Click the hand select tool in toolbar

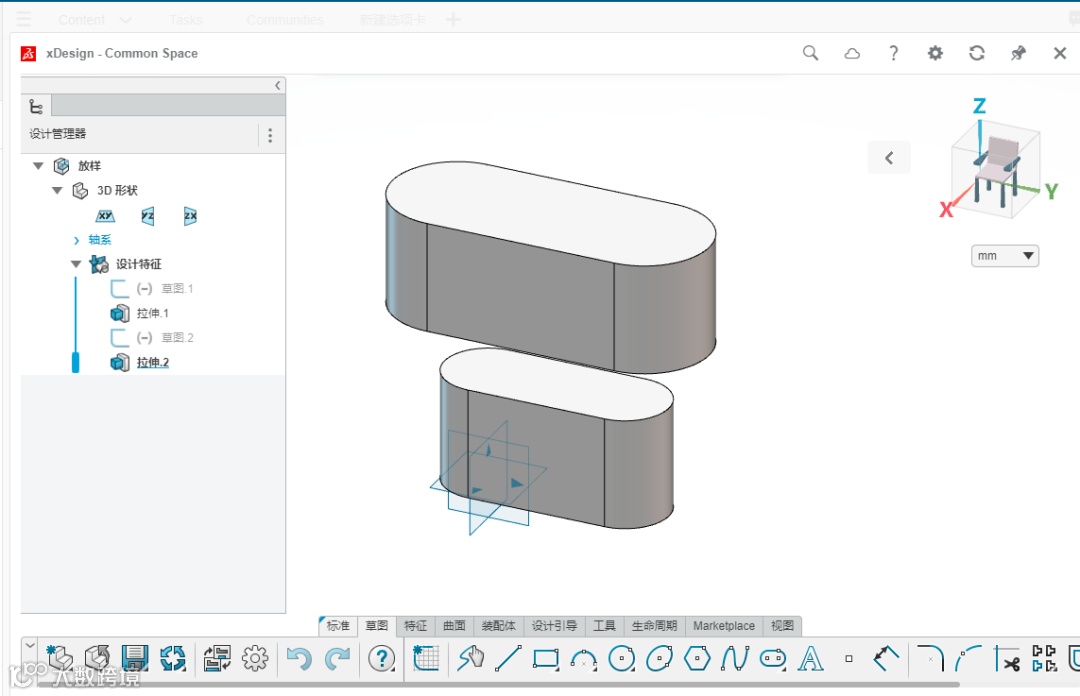point(470,658)
